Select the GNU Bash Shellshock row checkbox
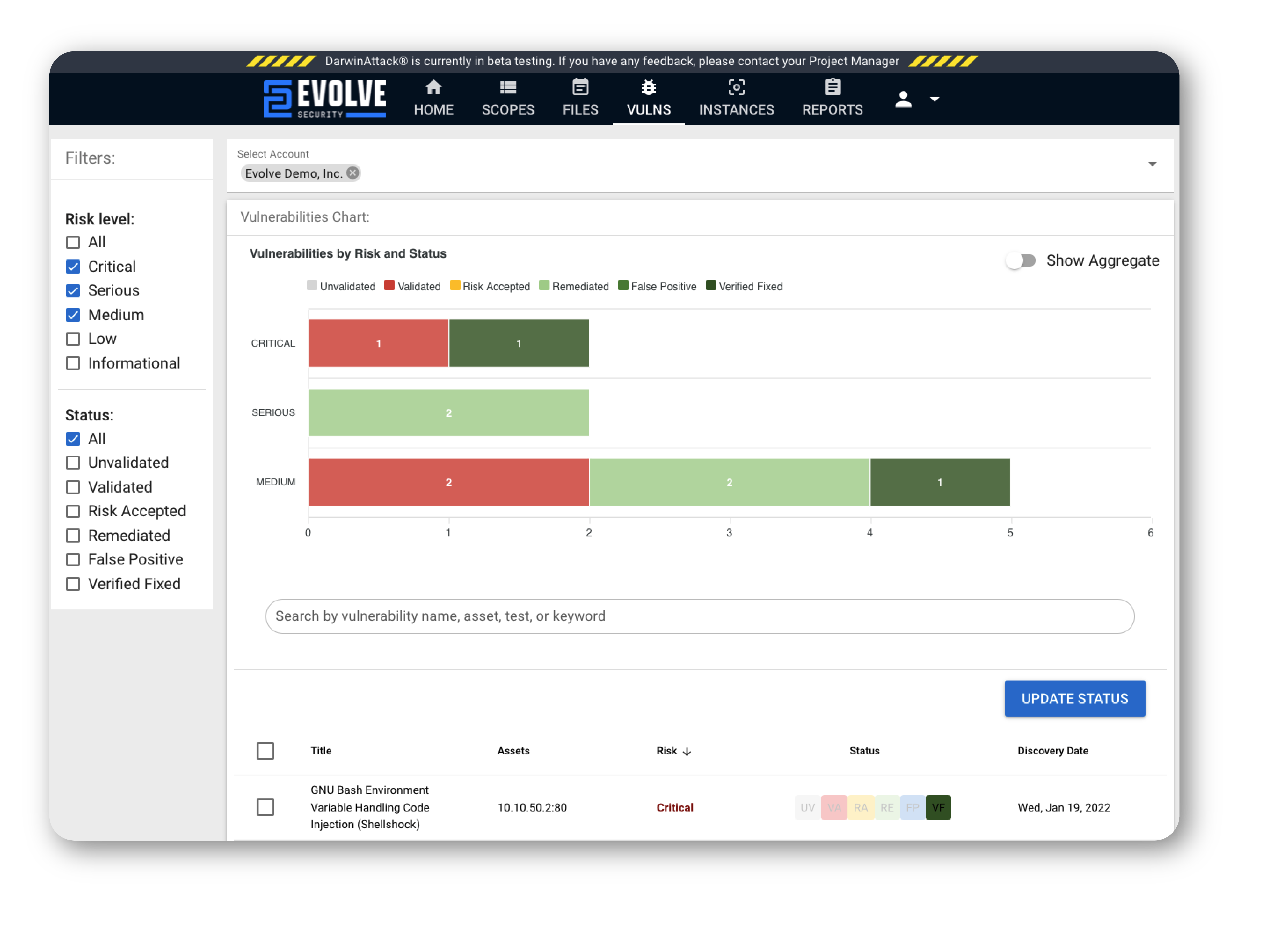 (x=265, y=807)
